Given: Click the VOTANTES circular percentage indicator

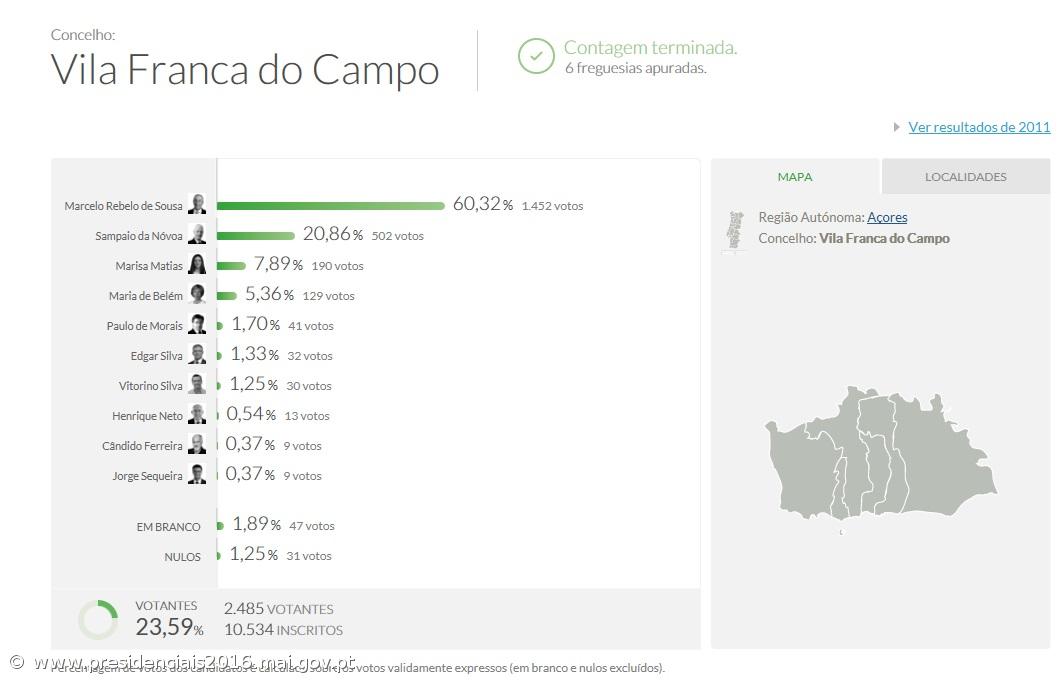Looking at the screenshot, I should [x=97, y=618].
